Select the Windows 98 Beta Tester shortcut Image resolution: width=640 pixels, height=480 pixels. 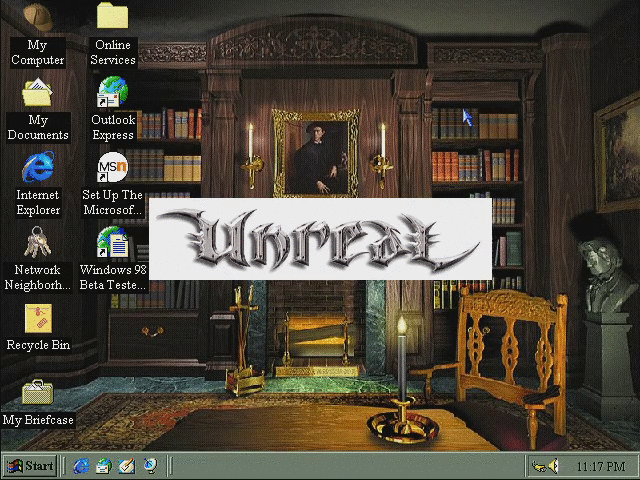click(x=112, y=242)
